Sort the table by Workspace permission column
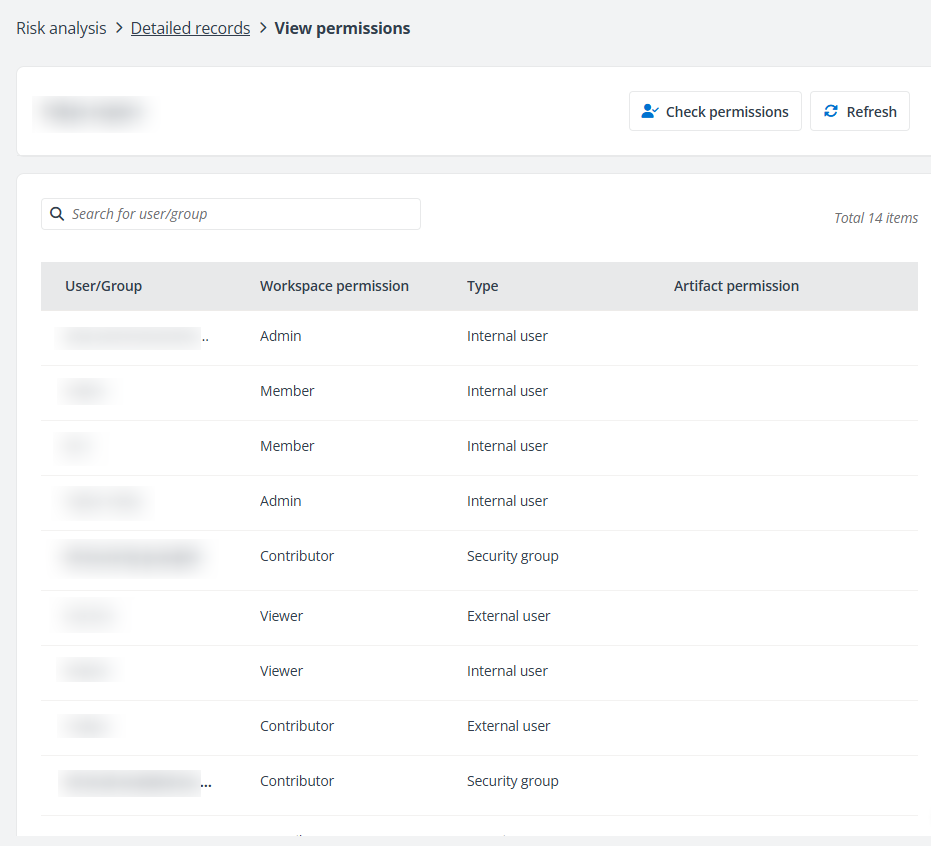 click(x=334, y=286)
